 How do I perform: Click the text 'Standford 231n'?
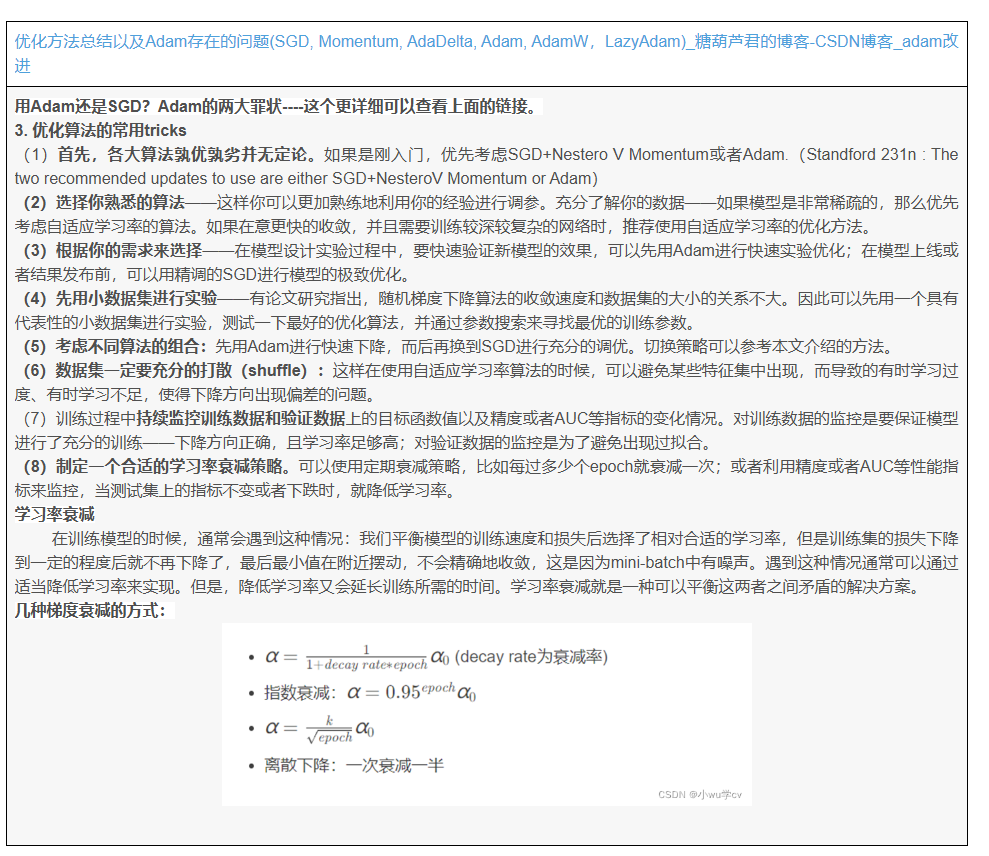coord(862,155)
